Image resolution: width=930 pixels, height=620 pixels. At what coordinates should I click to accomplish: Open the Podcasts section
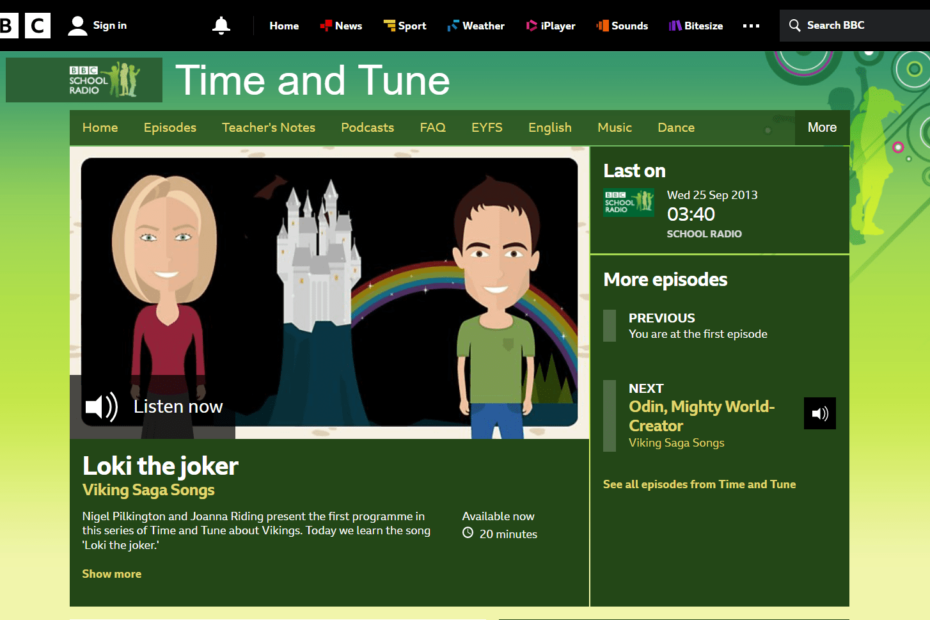pos(367,127)
